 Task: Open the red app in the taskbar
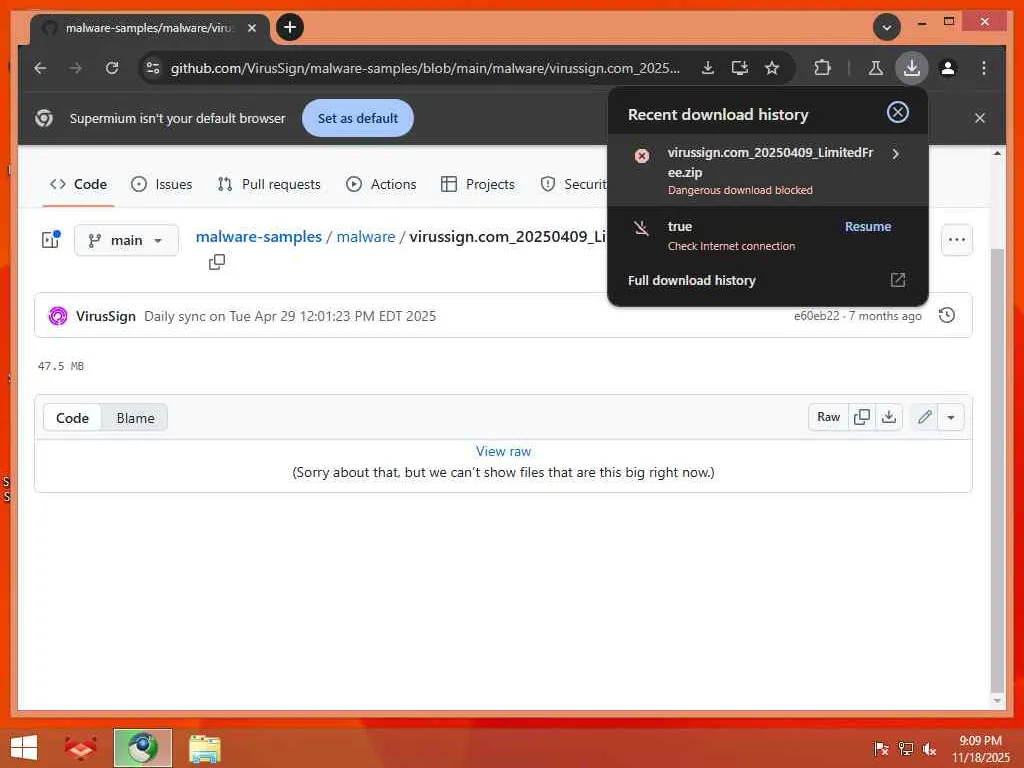click(x=80, y=748)
